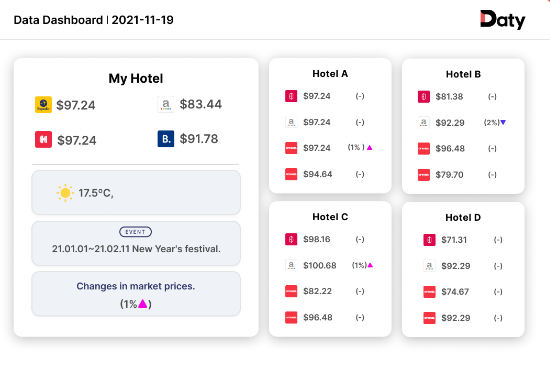The image size is (550, 366).
Task: Click the Daty logo in the header
Action: click(502, 20)
